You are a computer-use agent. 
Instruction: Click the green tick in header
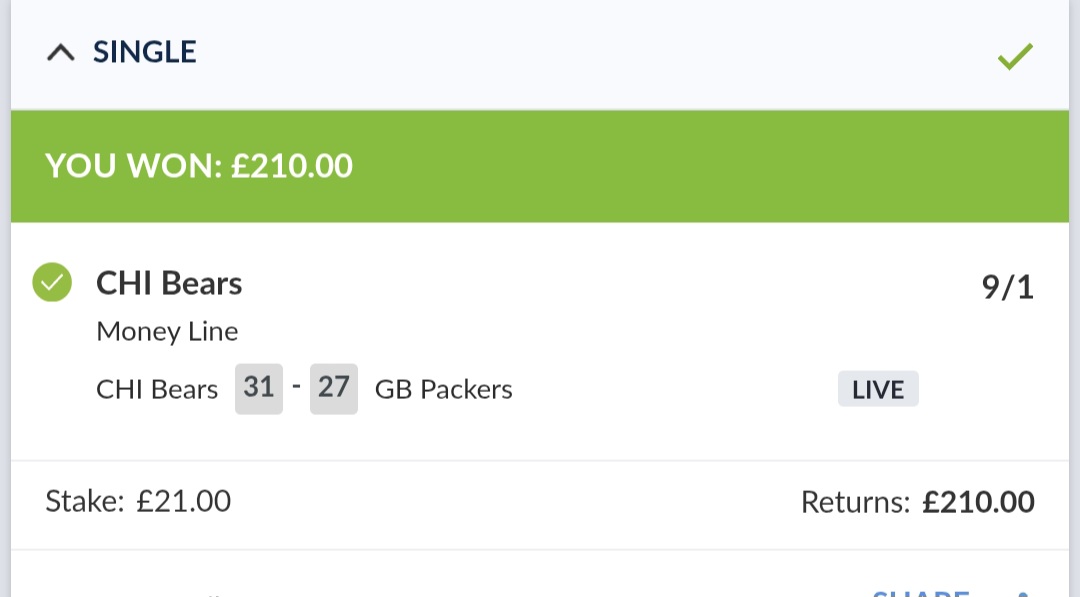(1014, 56)
